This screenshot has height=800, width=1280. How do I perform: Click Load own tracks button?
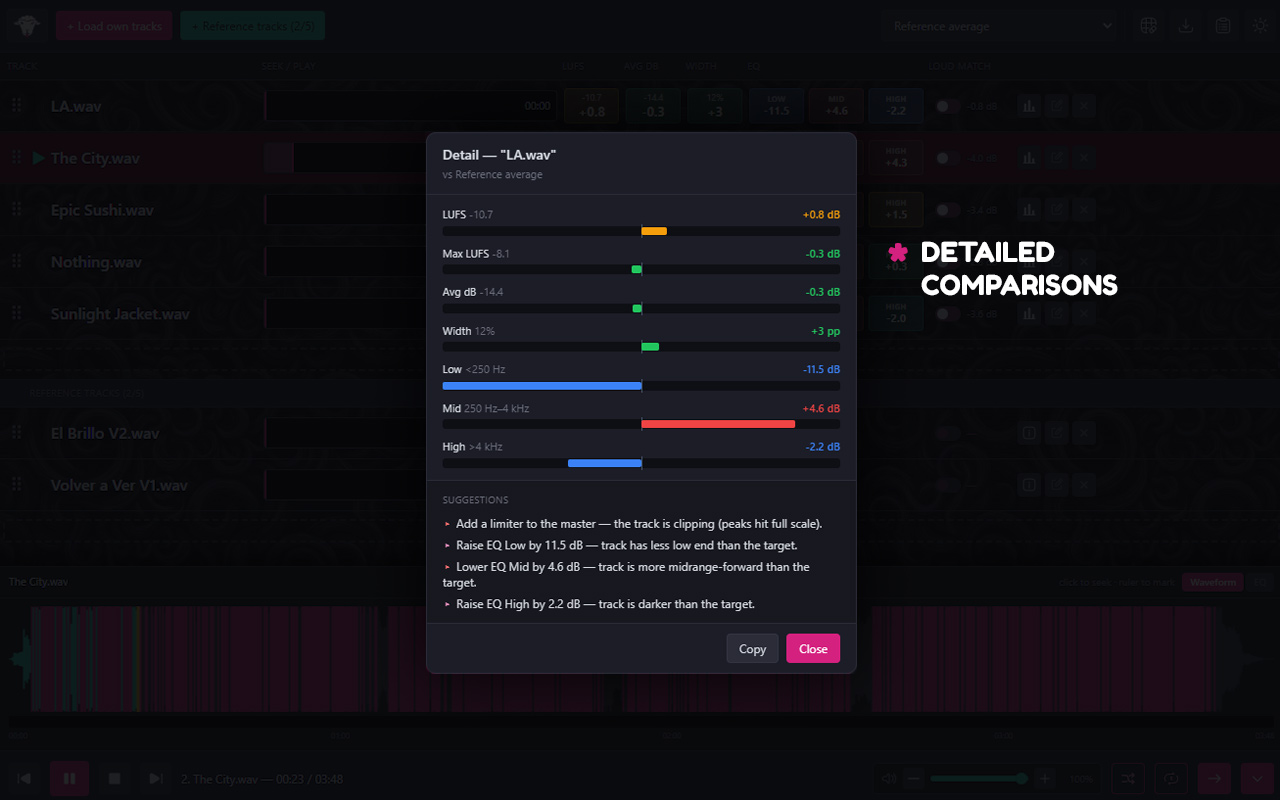point(114,26)
